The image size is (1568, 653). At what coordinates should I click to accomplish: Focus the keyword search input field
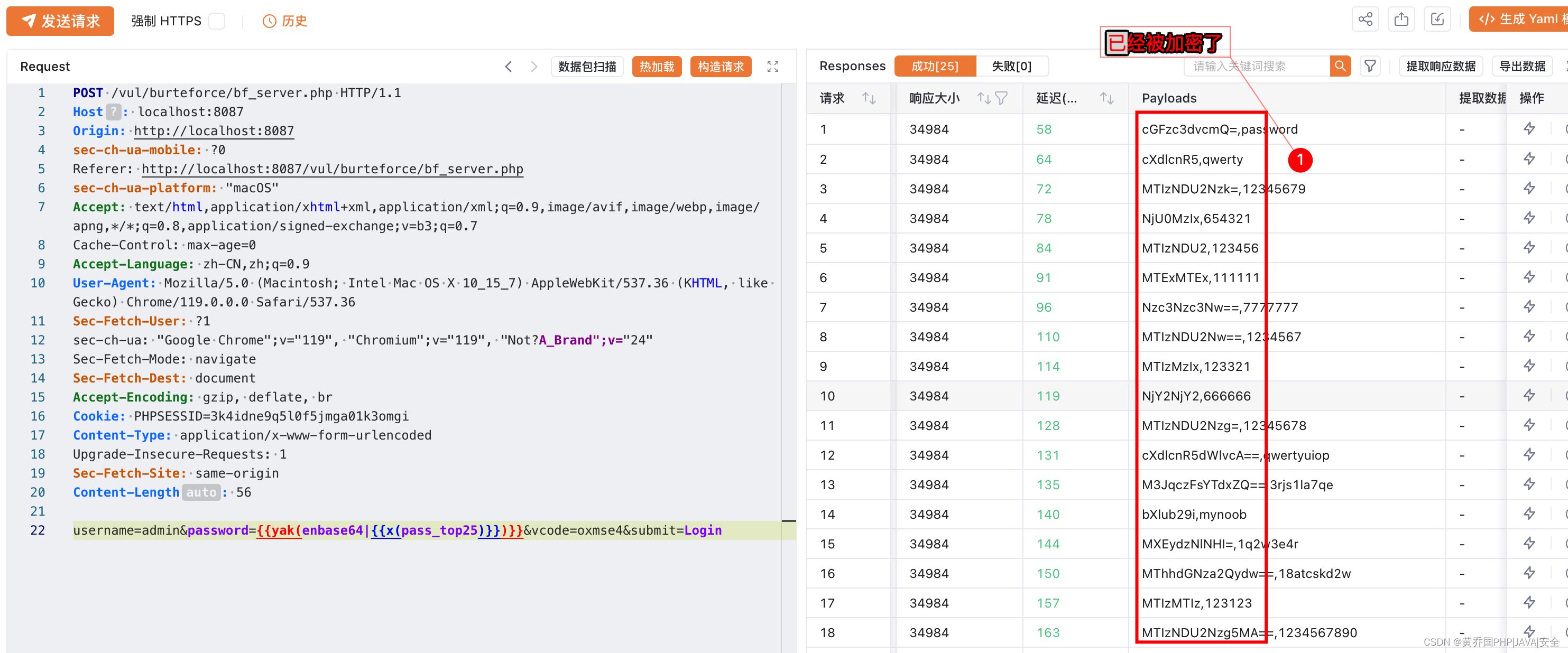click(x=1256, y=66)
